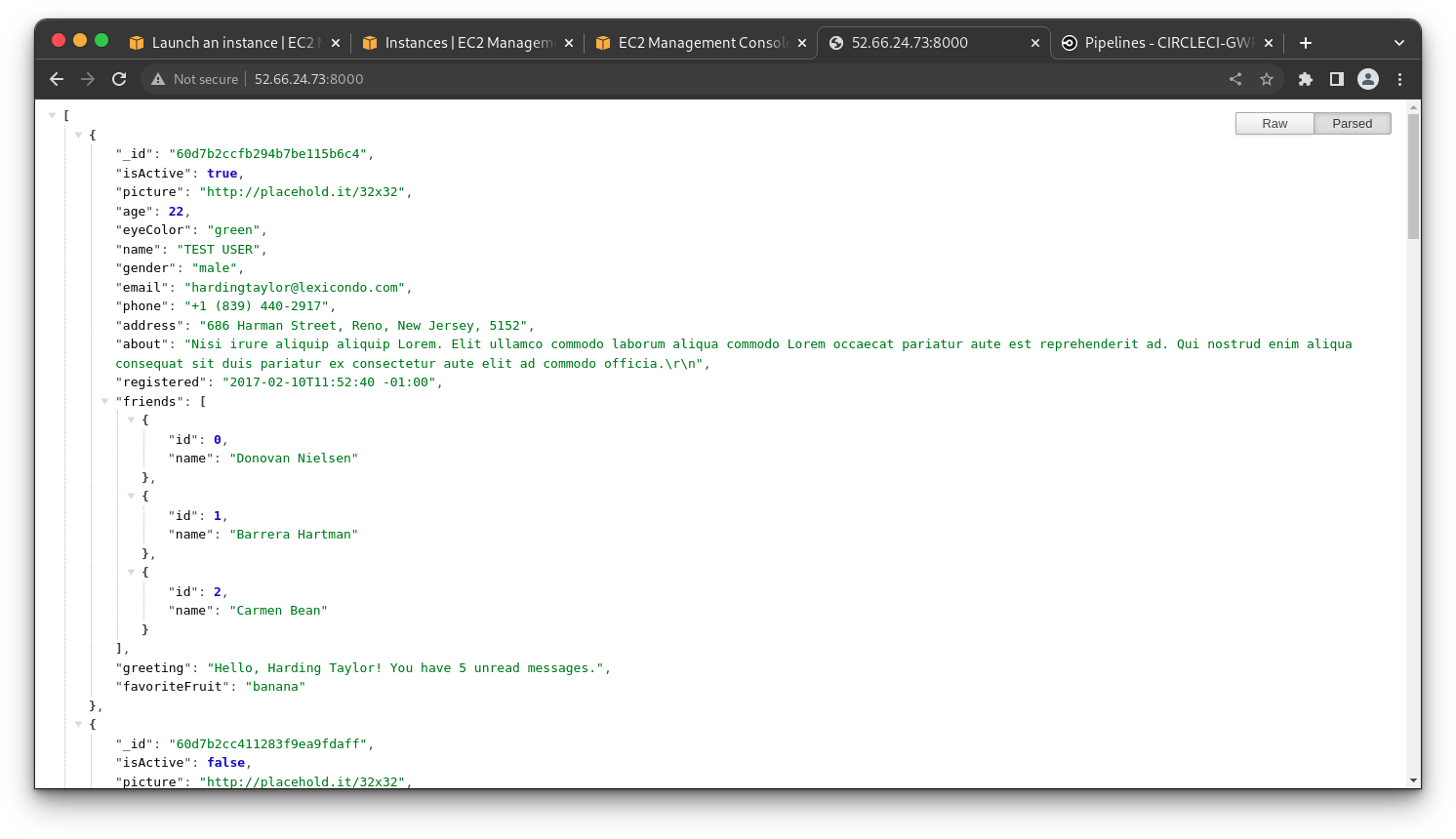
Task: Click the gender value male
Action: click(x=214, y=268)
